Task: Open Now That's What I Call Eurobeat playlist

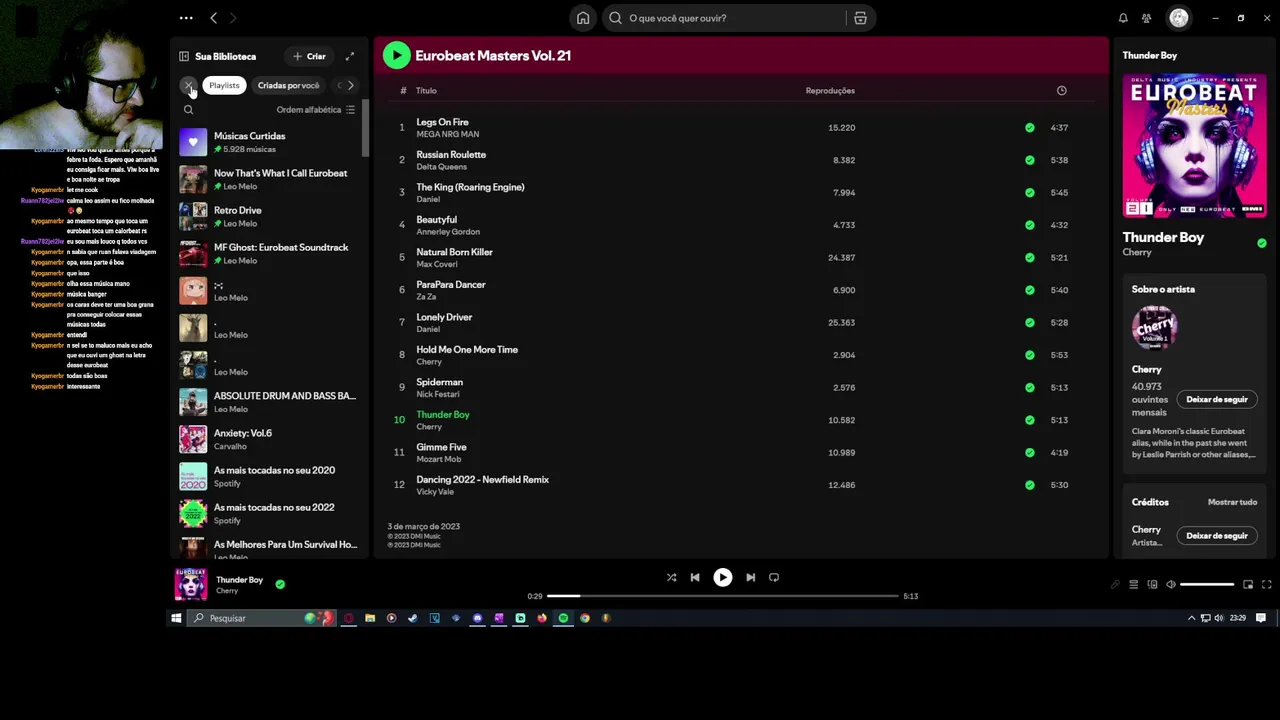Action: [x=268, y=179]
